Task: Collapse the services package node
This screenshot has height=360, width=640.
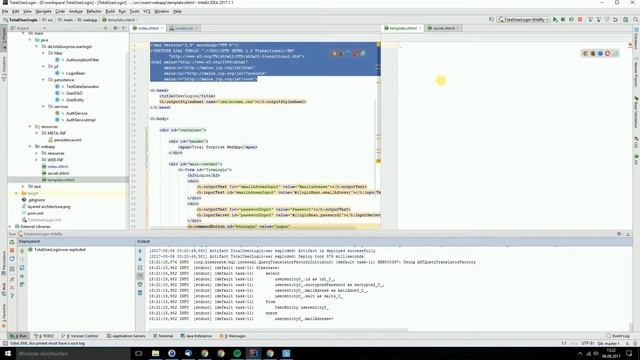Action: (x=43, y=107)
